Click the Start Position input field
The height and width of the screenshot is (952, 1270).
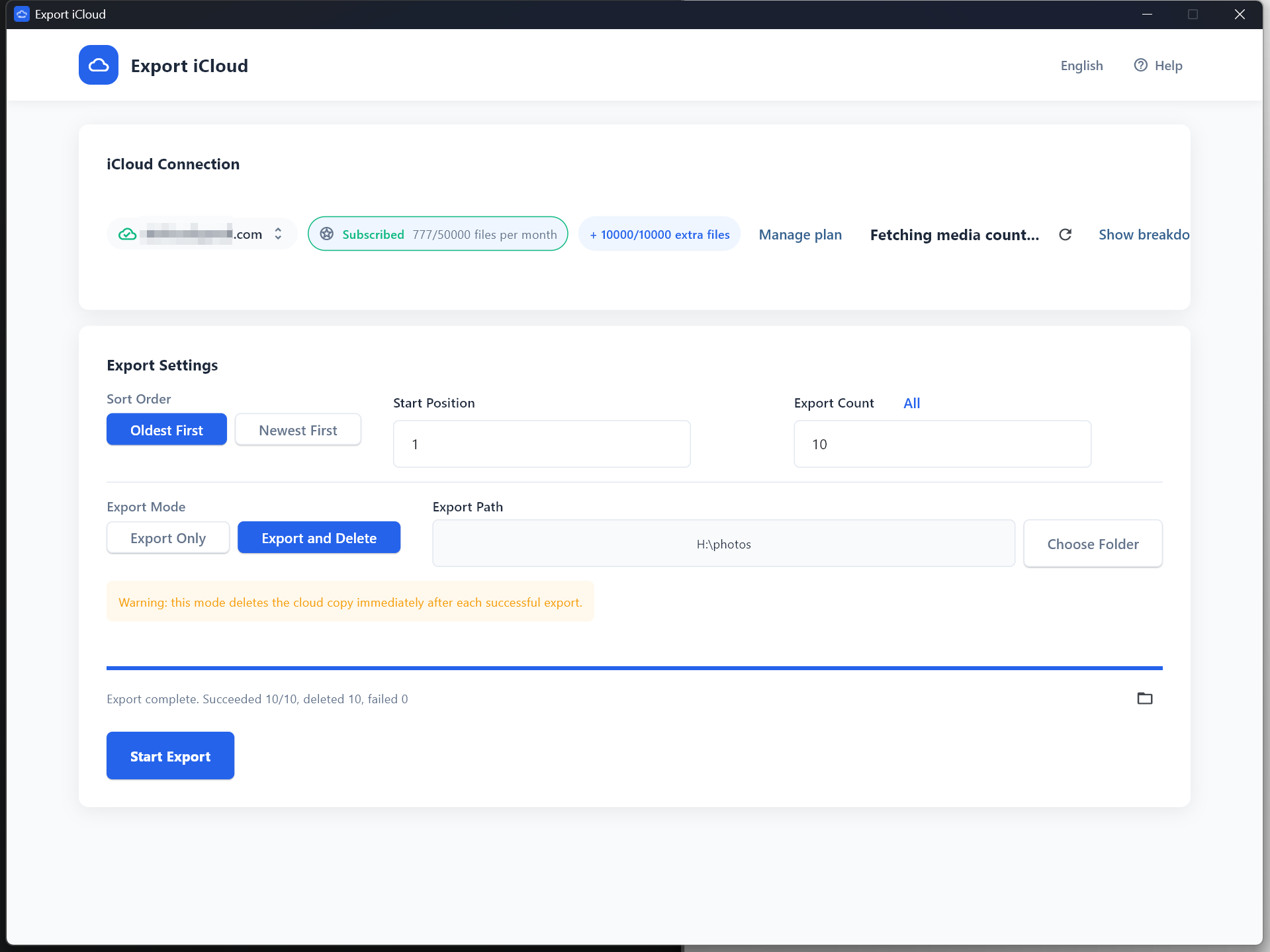(541, 444)
